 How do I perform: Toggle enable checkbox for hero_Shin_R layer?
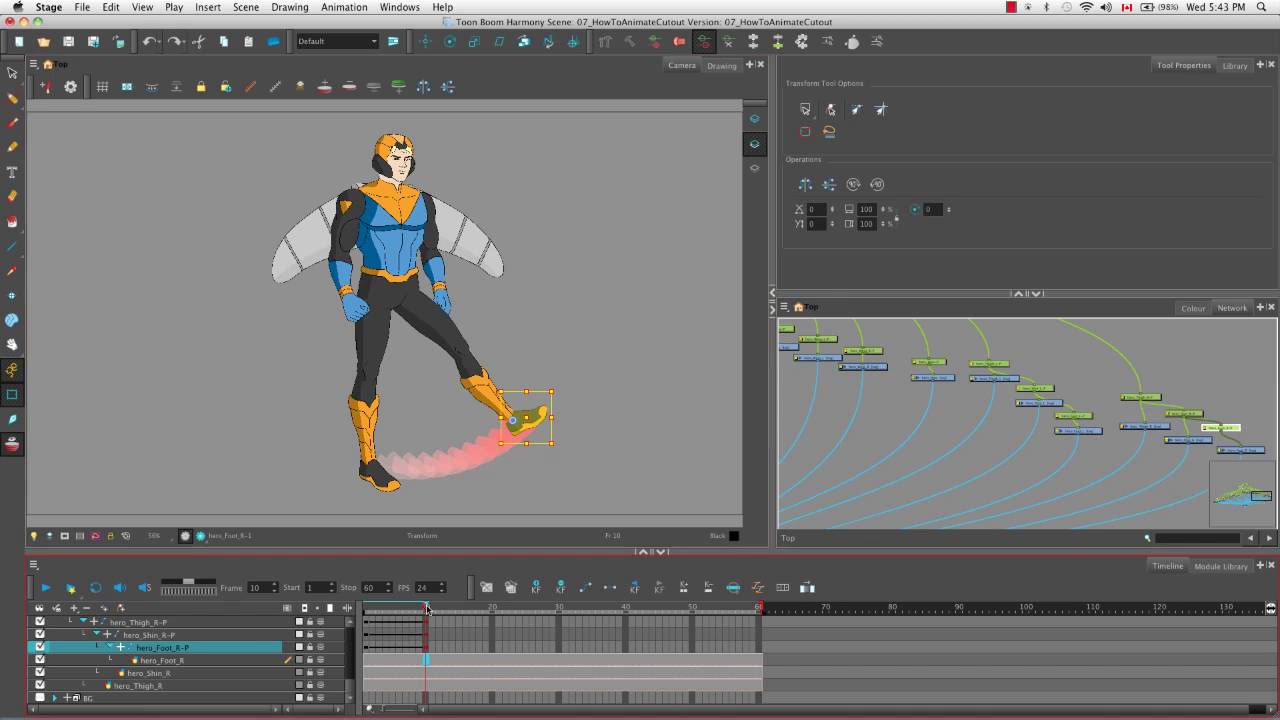[40, 673]
